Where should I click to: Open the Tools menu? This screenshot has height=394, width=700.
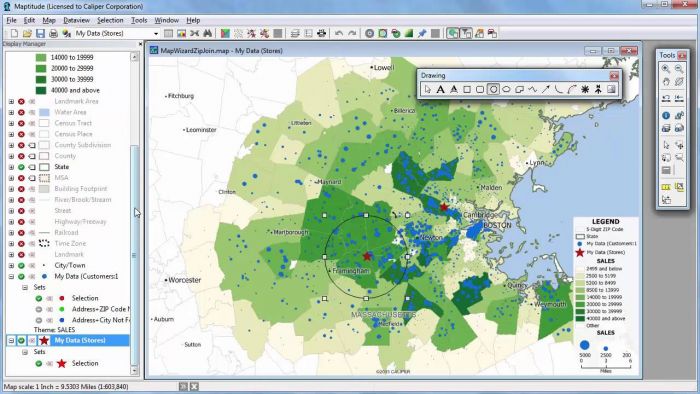139,21
